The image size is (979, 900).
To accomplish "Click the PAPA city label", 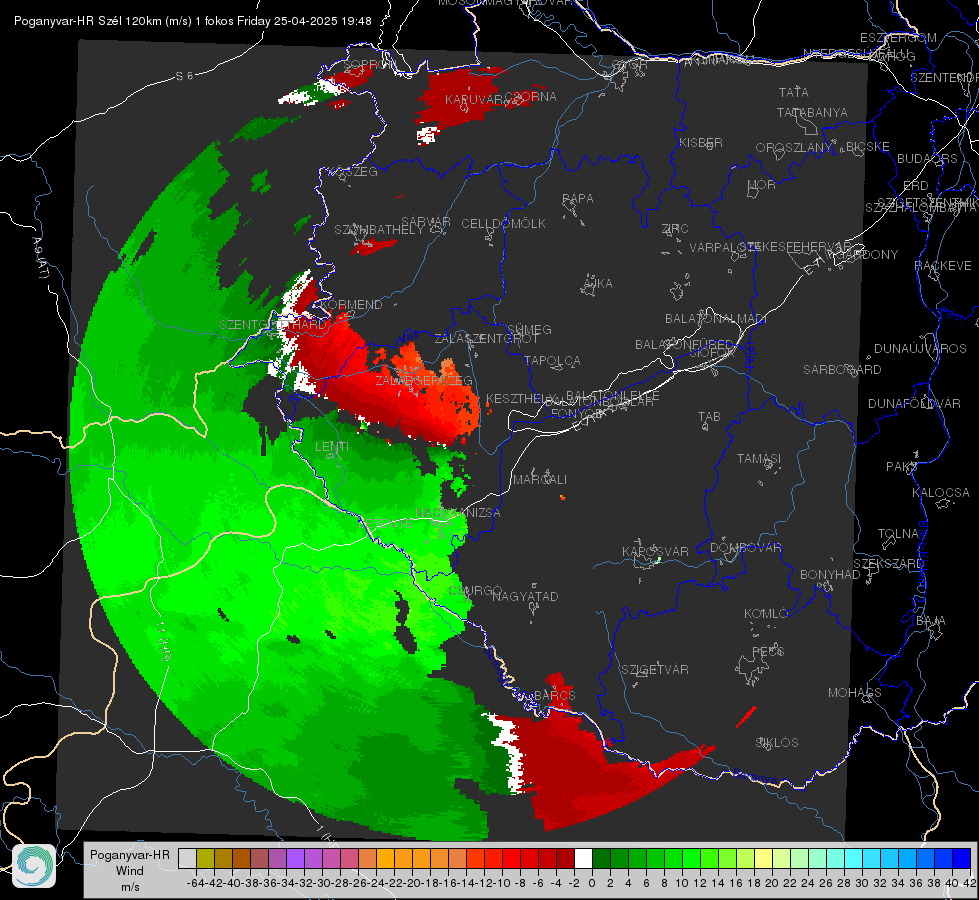I will 578,199.
